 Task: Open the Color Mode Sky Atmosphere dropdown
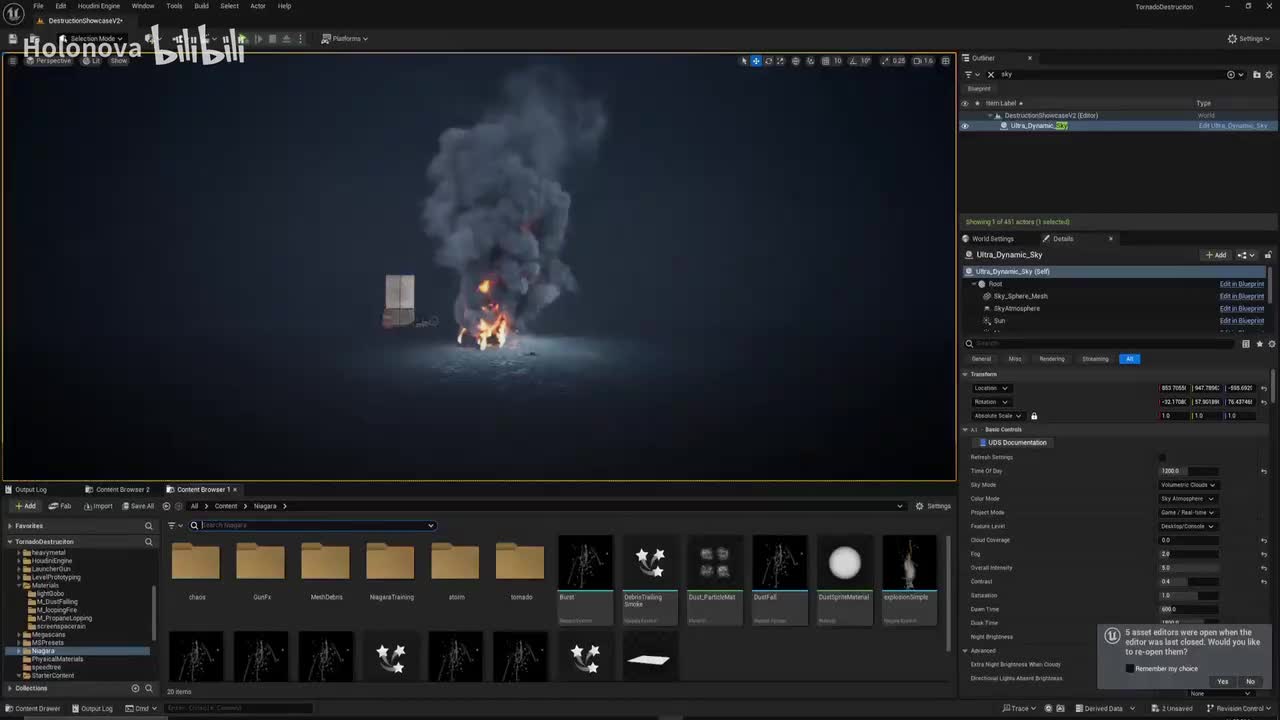point(1188,499)
